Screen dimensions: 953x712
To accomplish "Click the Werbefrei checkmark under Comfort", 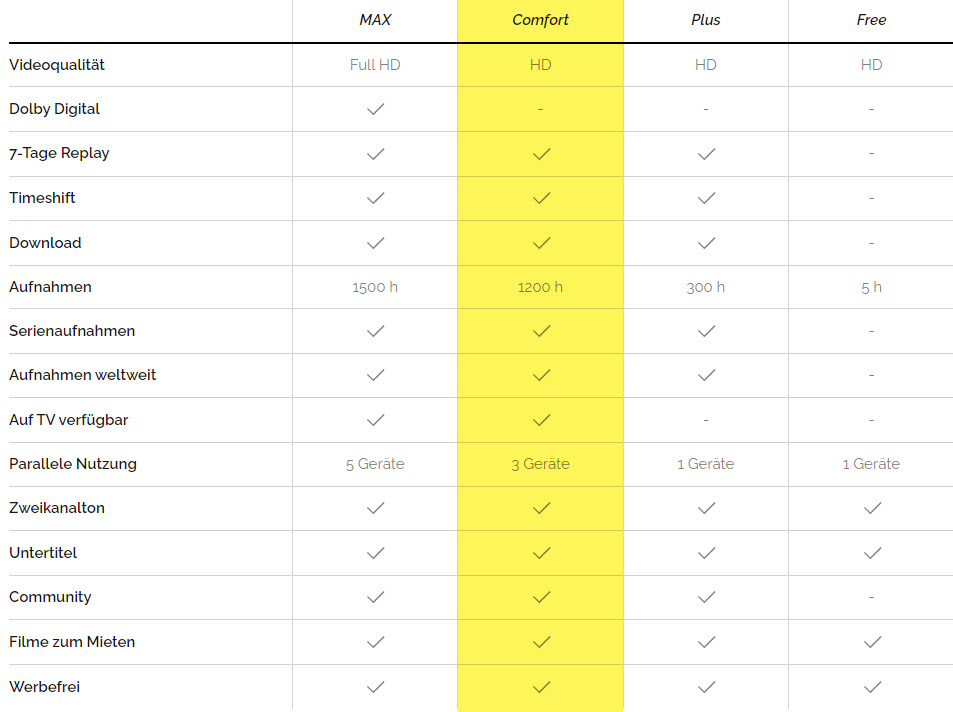I will tap(541, 687).
